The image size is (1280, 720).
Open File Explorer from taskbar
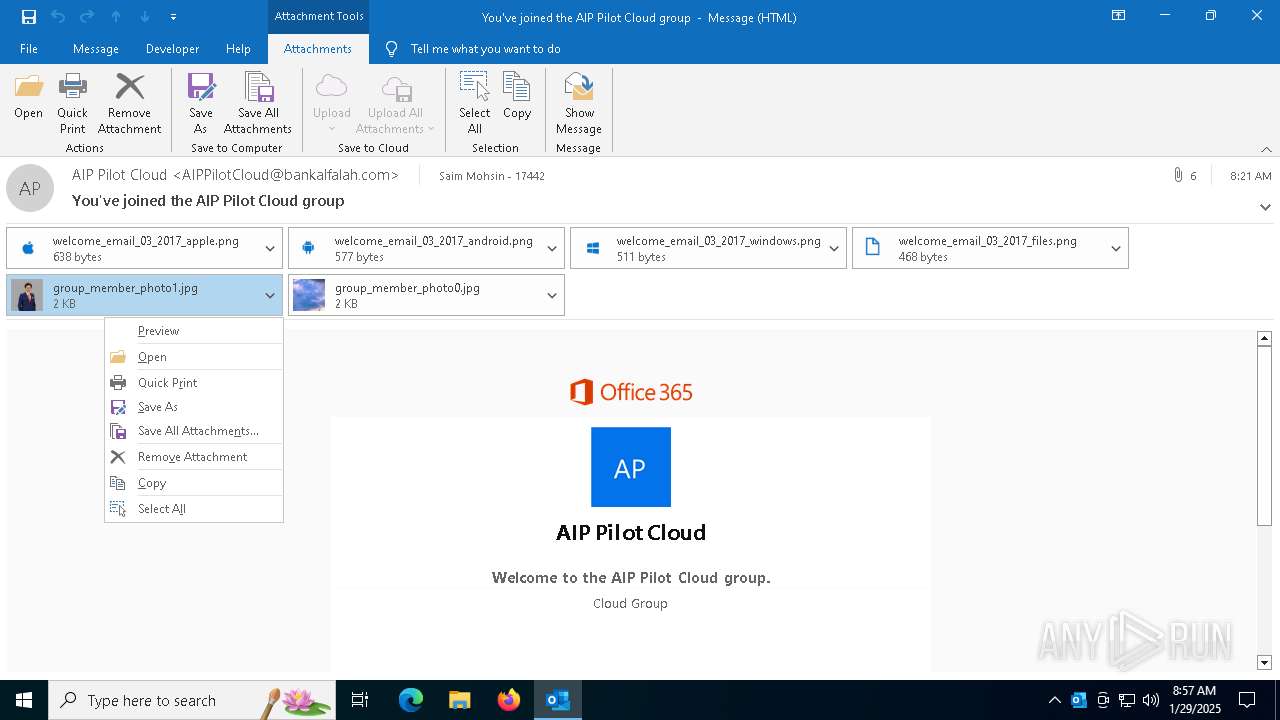point(459,700)
